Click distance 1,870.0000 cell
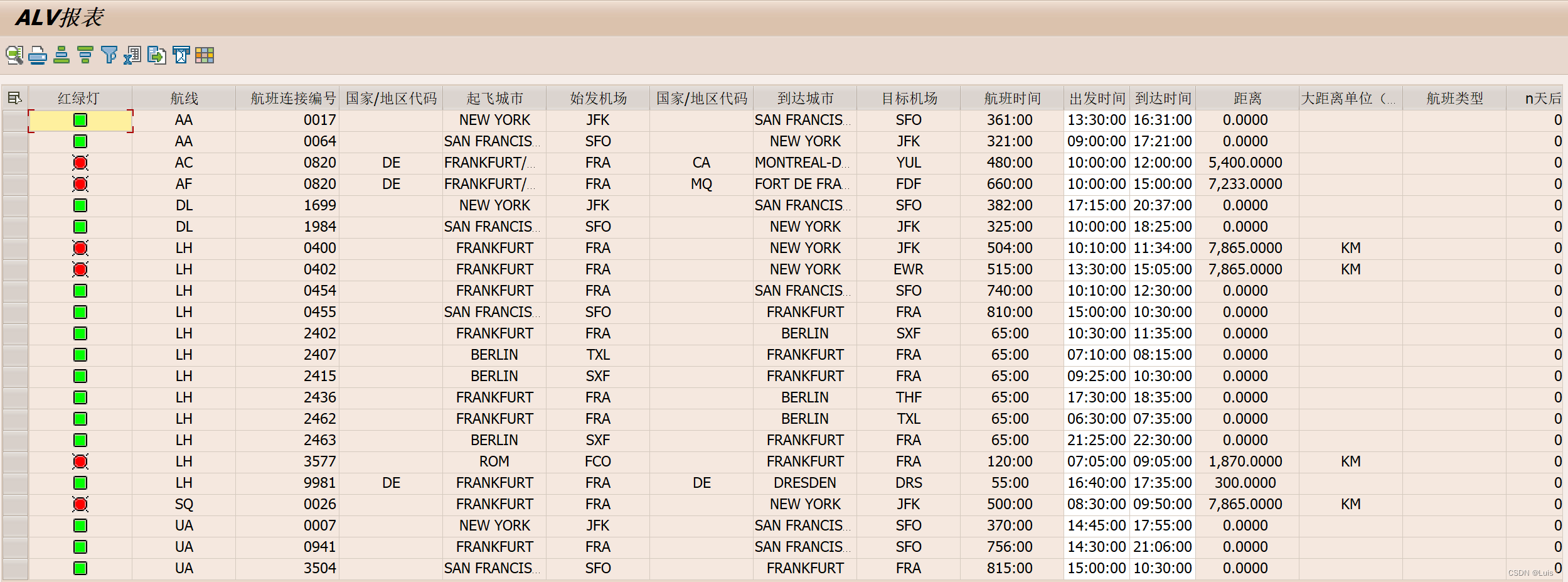 [x=1247, y=461]
